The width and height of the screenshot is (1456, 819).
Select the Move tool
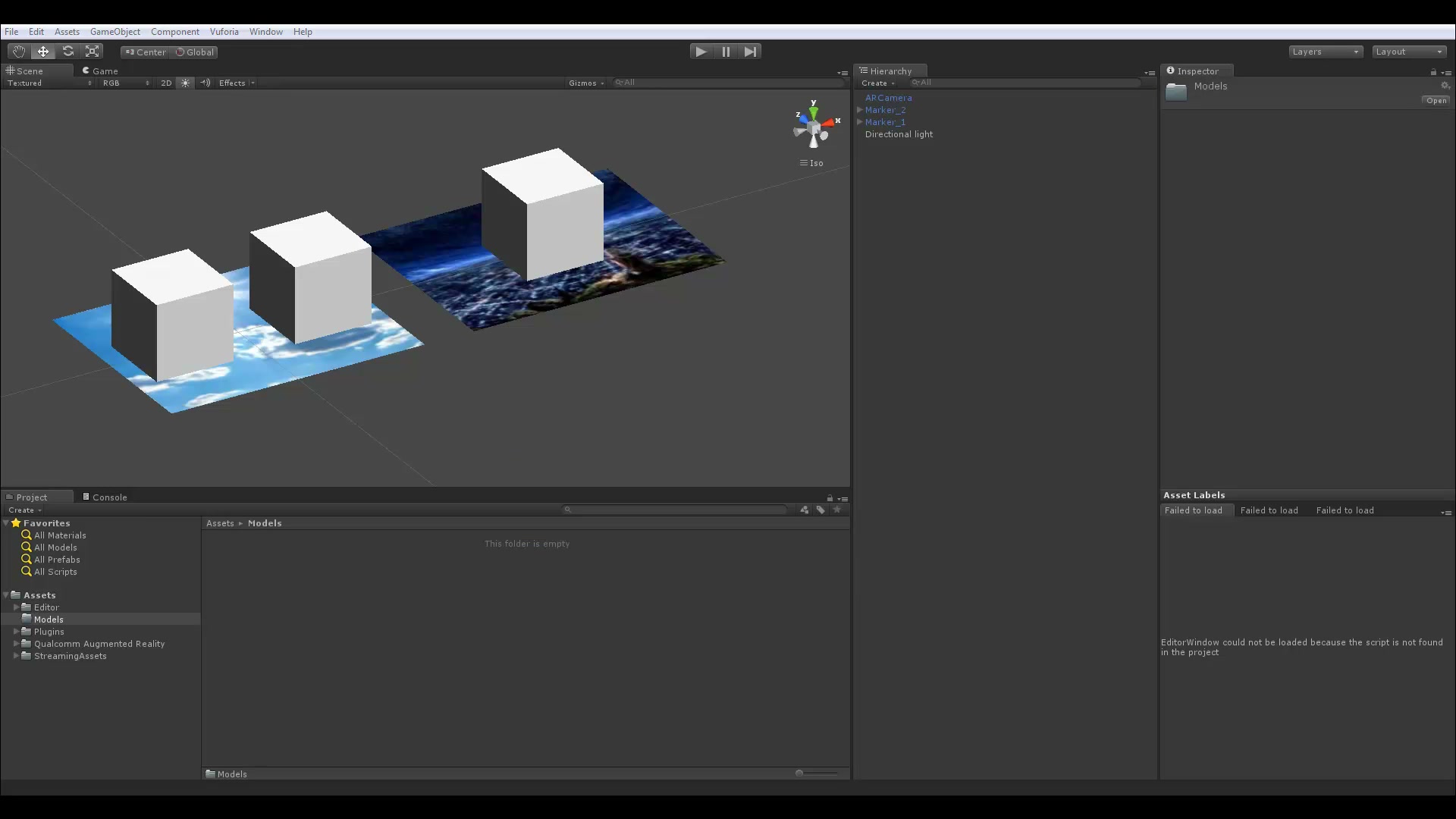pos(43,52)
